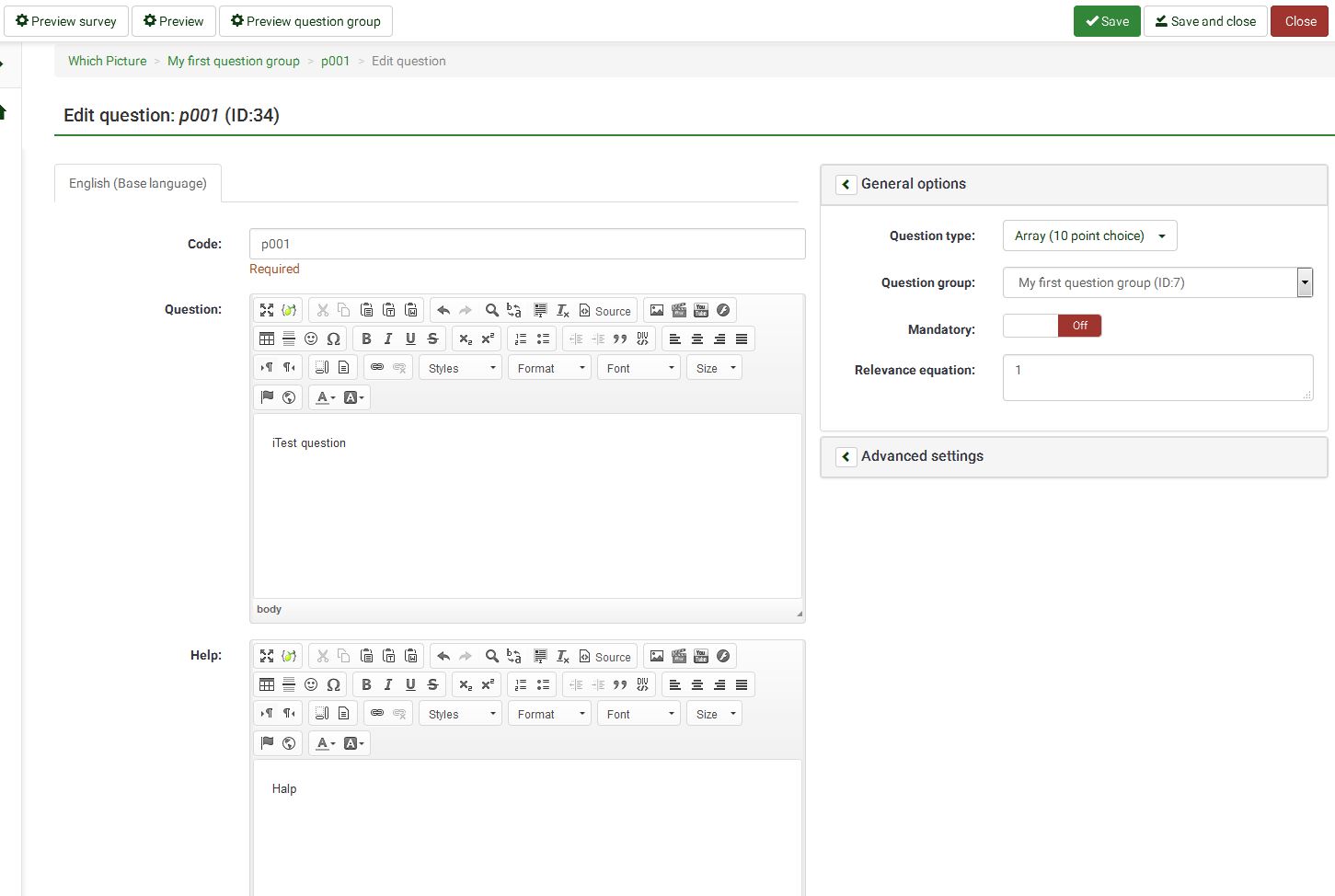Screen dimensions: 1335x896
Task: Toggle the Mandatory switch
Action: coord(1052,326)
